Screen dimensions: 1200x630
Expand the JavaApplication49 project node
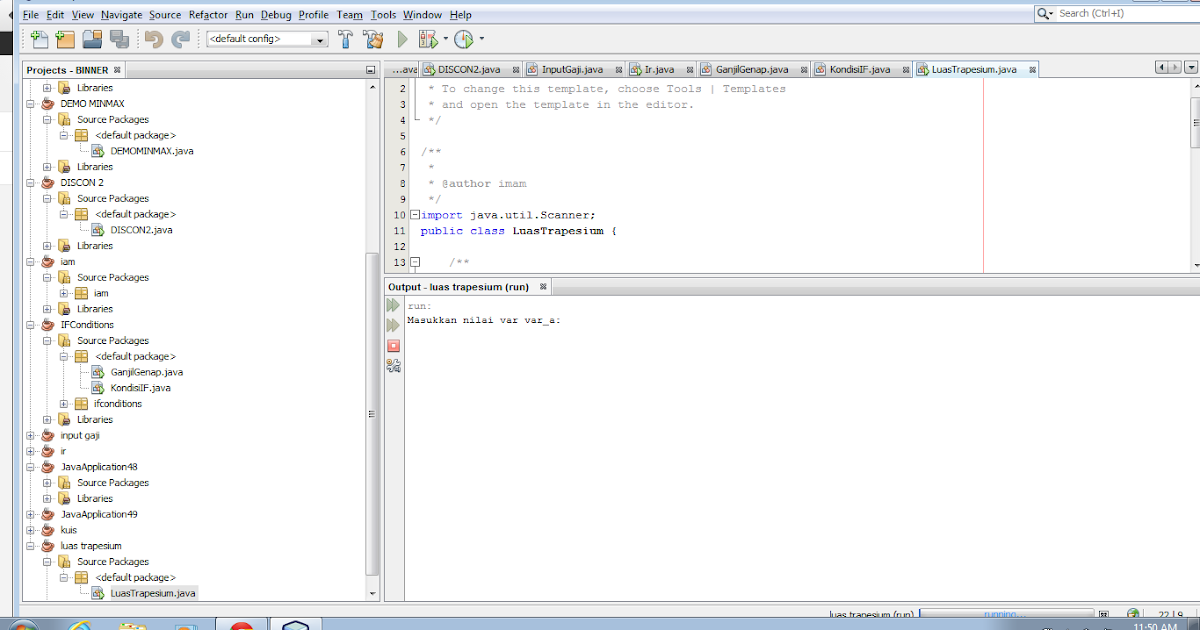32,514
